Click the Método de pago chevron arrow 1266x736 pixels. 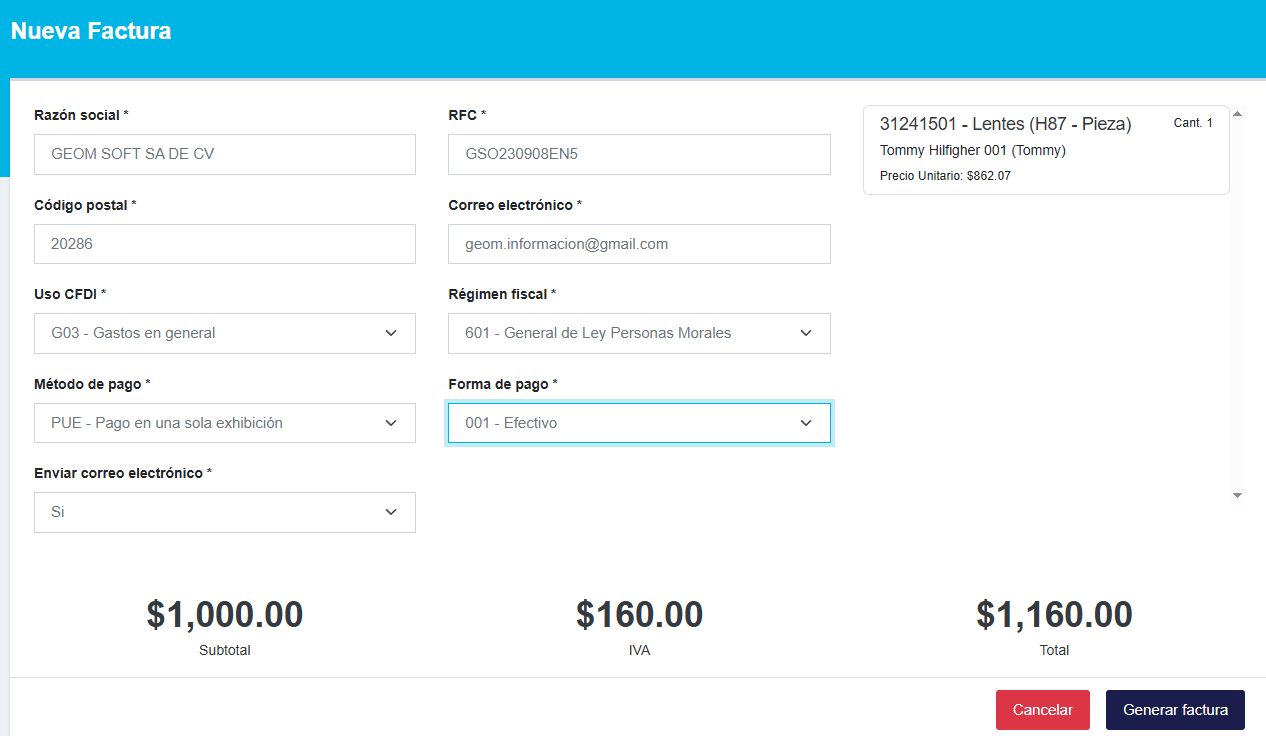[391, 423]
